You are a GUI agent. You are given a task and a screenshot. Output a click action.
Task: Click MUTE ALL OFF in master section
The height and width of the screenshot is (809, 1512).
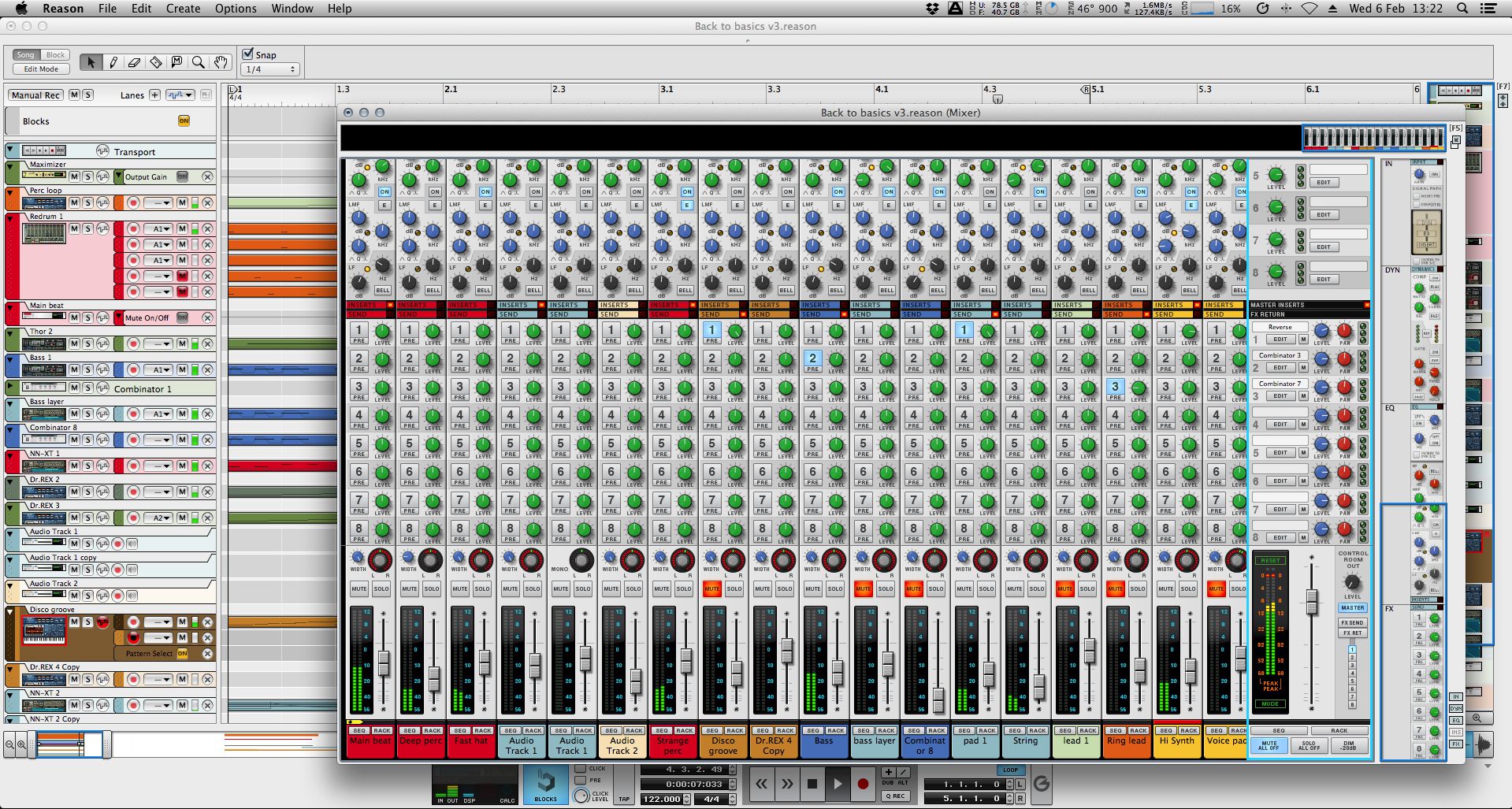click(x=1269, y=745)
